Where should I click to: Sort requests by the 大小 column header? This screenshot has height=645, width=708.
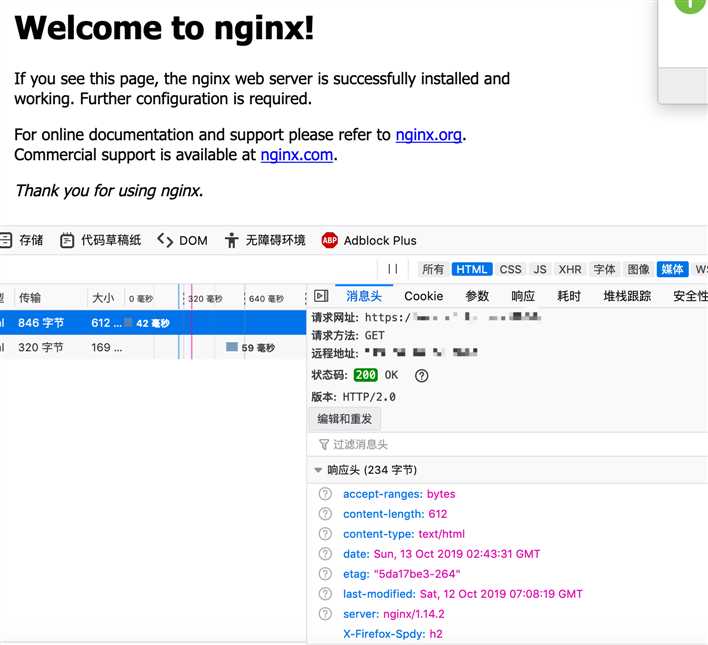(x=104, y=298)
